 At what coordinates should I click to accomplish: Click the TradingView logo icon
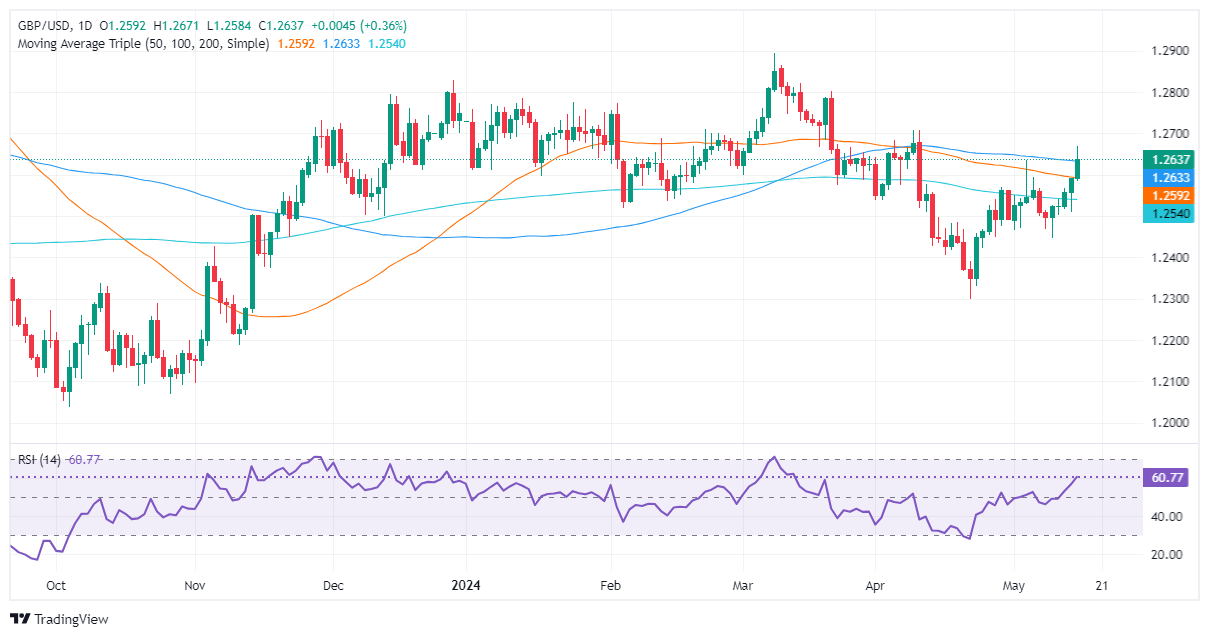click(20, 619)
